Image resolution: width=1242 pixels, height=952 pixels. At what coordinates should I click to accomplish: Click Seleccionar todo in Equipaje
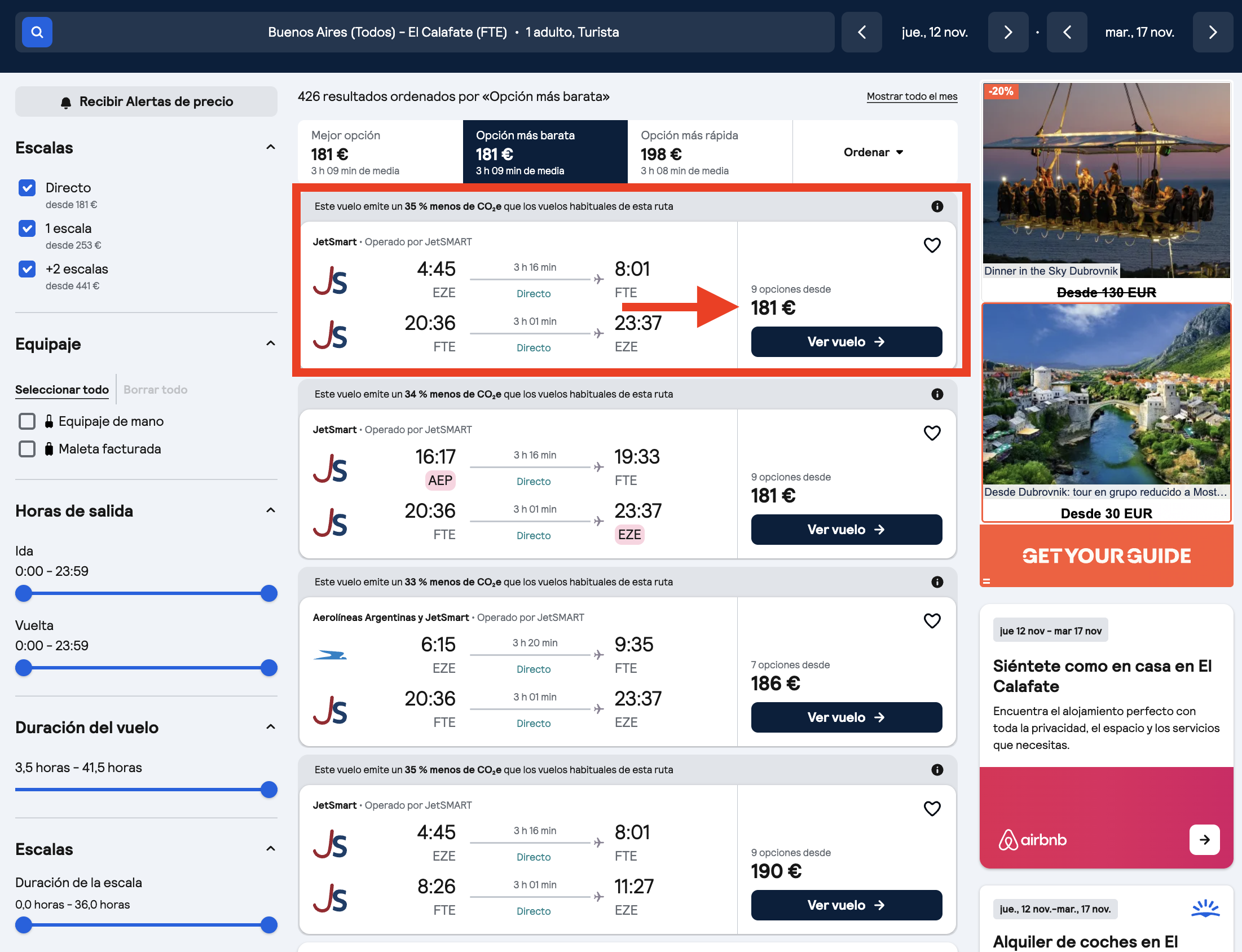(61, 390)
